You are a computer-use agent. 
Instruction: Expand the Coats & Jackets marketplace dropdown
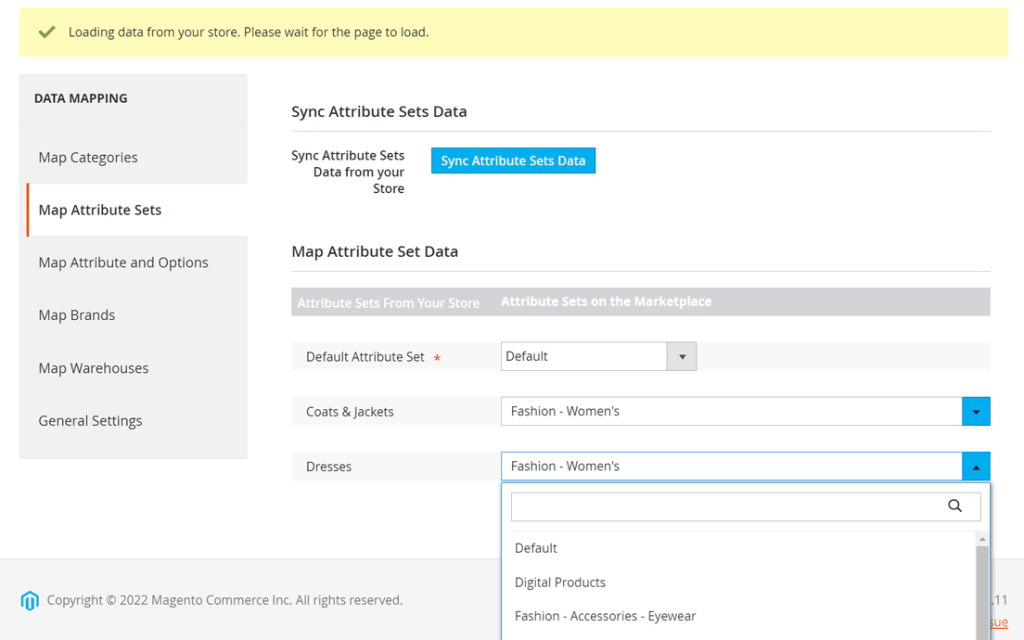(976, 411)
